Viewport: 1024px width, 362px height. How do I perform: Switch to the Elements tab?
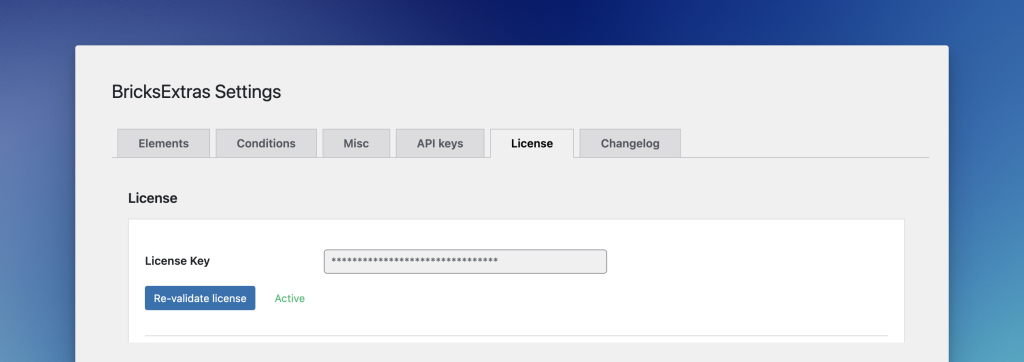tap(163, 143)
